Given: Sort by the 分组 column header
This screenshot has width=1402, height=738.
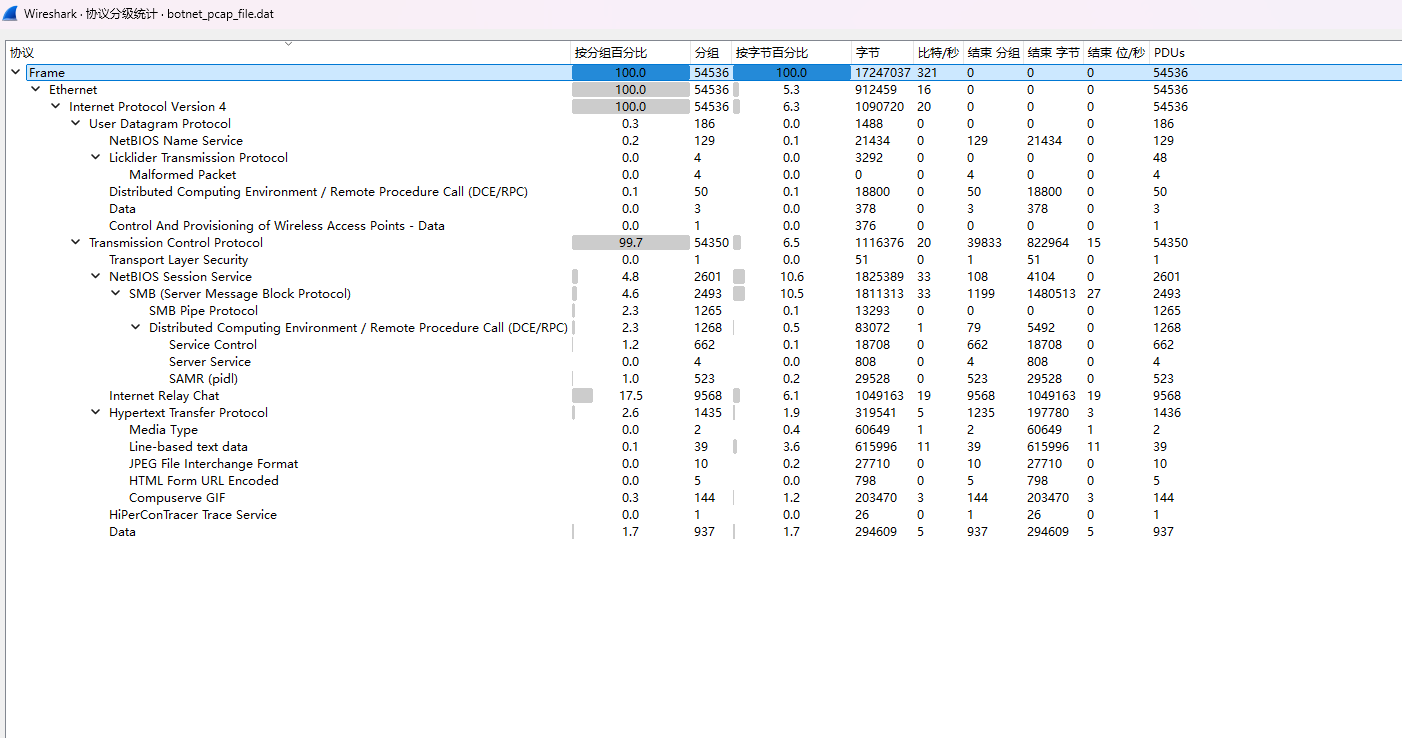Looking at the screenshot, I should point(711,52).
